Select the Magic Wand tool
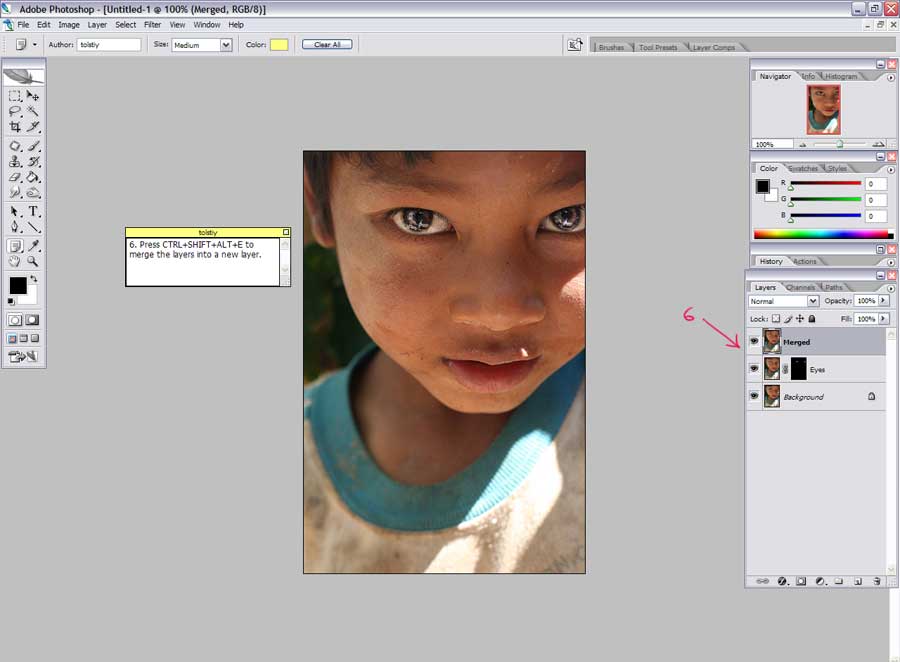Image resolution: width=900 pixels, height=662 pixels. pos(33,111)
